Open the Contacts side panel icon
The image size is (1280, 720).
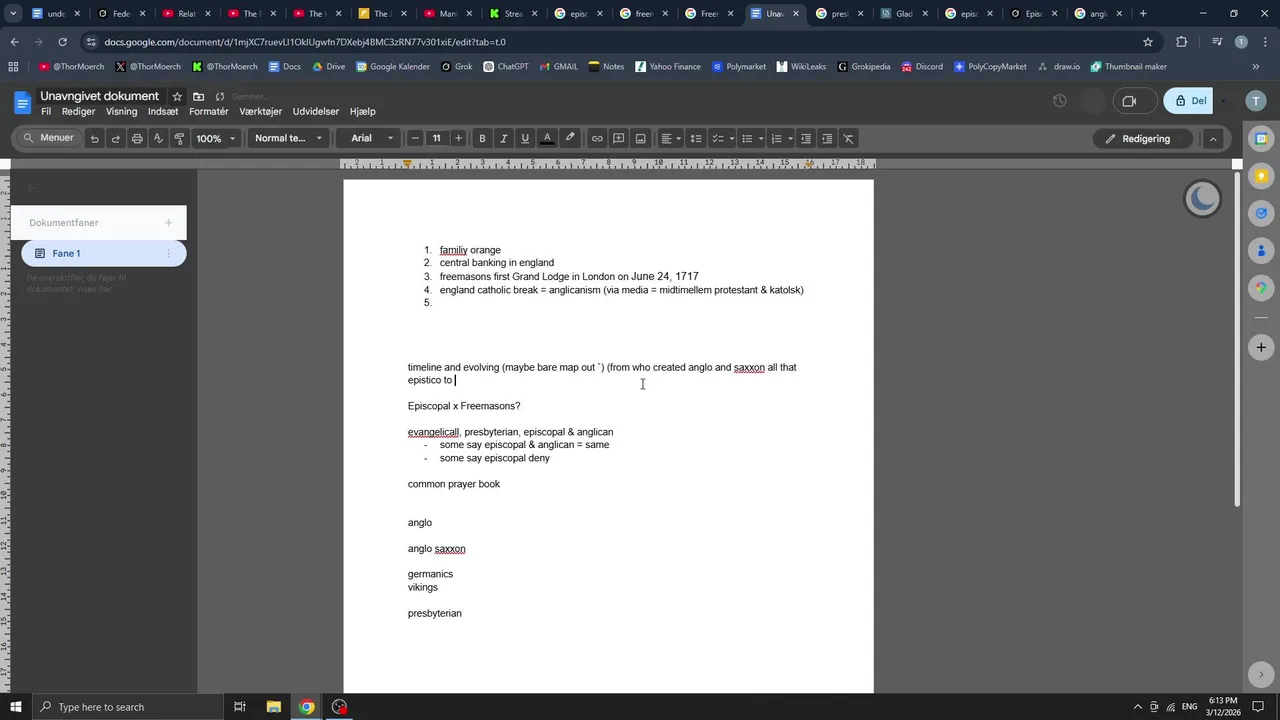[1262, 250]
